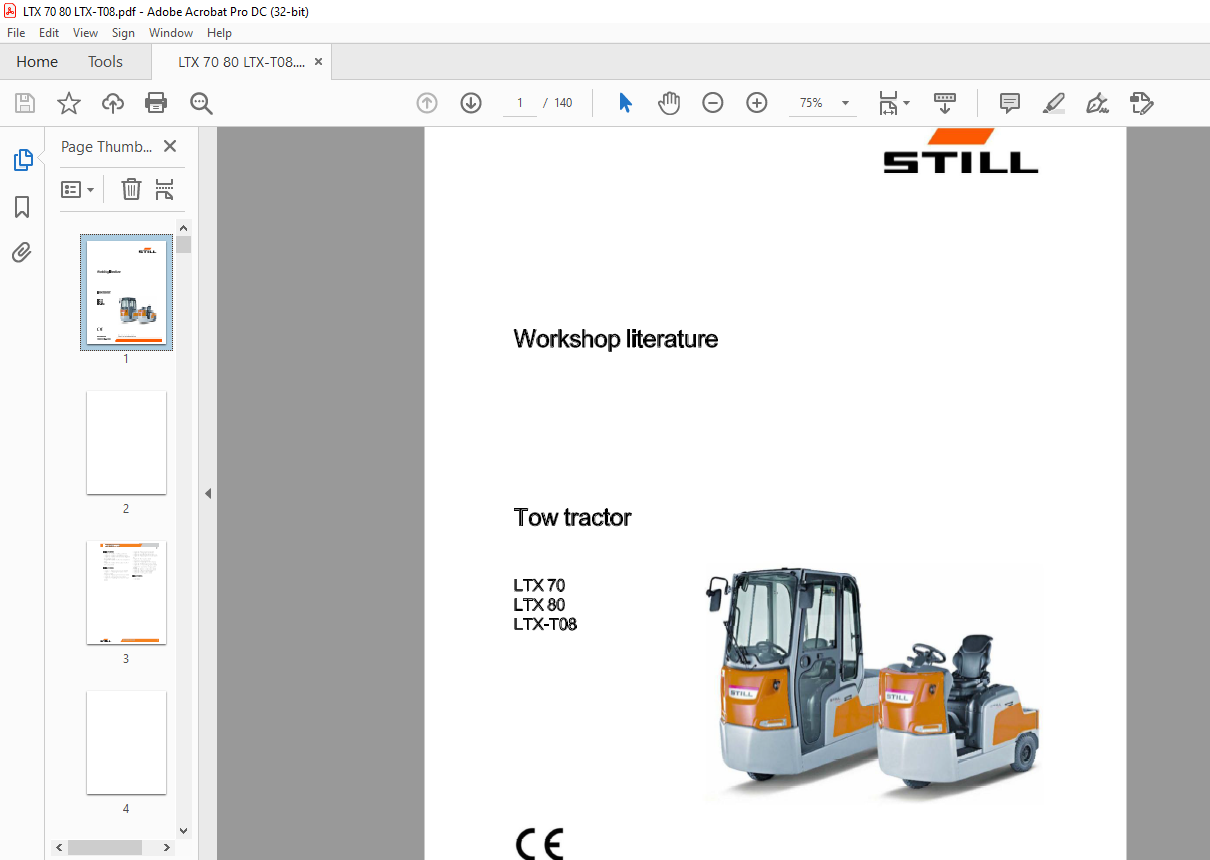
Task: Print the document using the printer icon
Action: point(156,103)
